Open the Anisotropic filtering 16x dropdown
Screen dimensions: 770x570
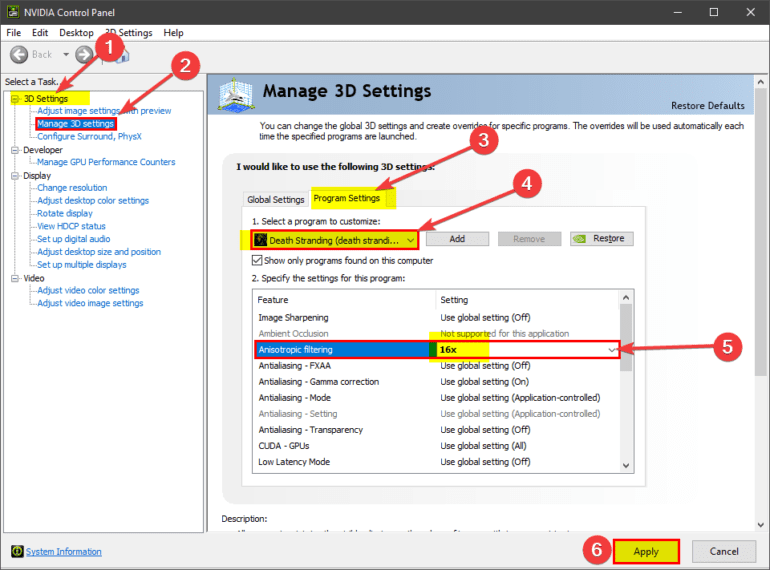[x=611, y=350]
